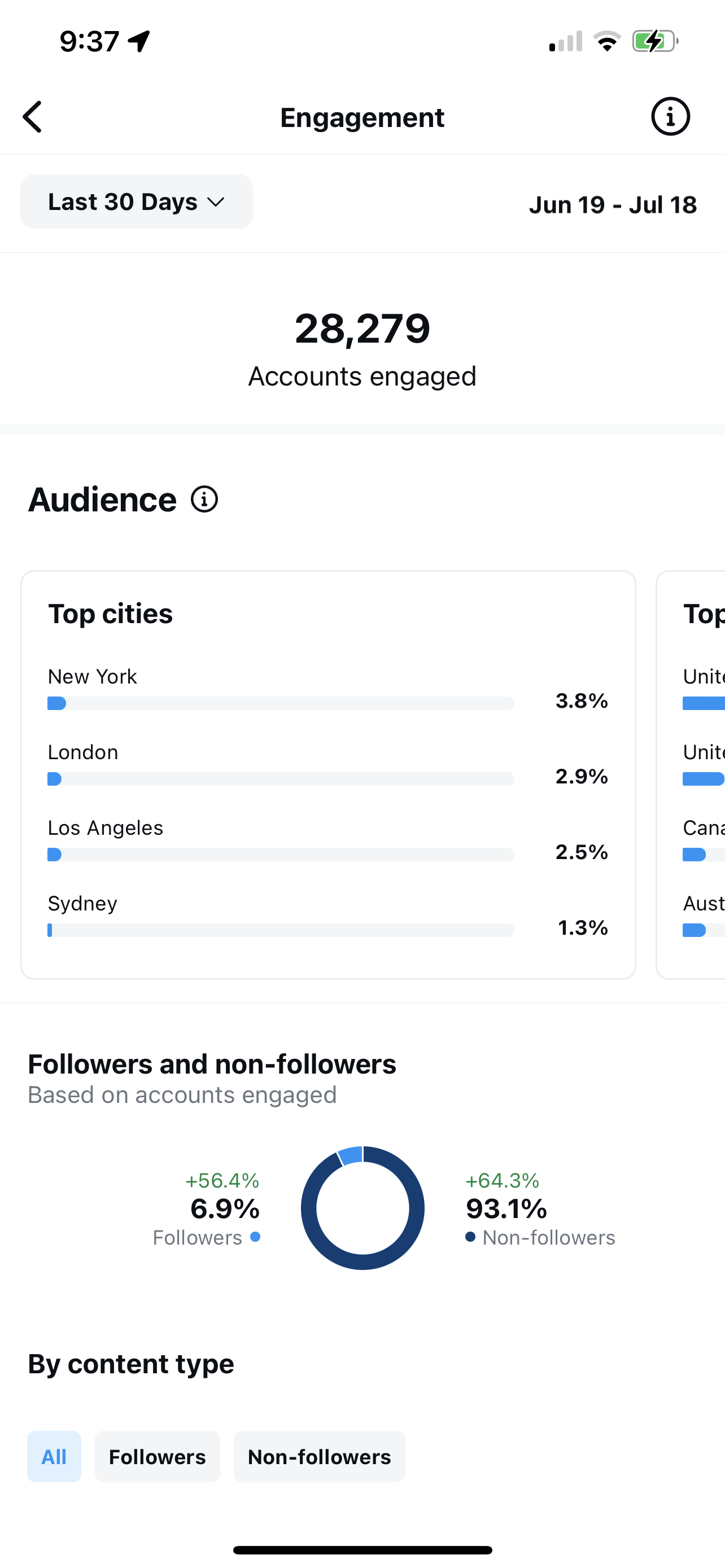
Task: Tap the Sydney city label
Action: coord(83,904)
